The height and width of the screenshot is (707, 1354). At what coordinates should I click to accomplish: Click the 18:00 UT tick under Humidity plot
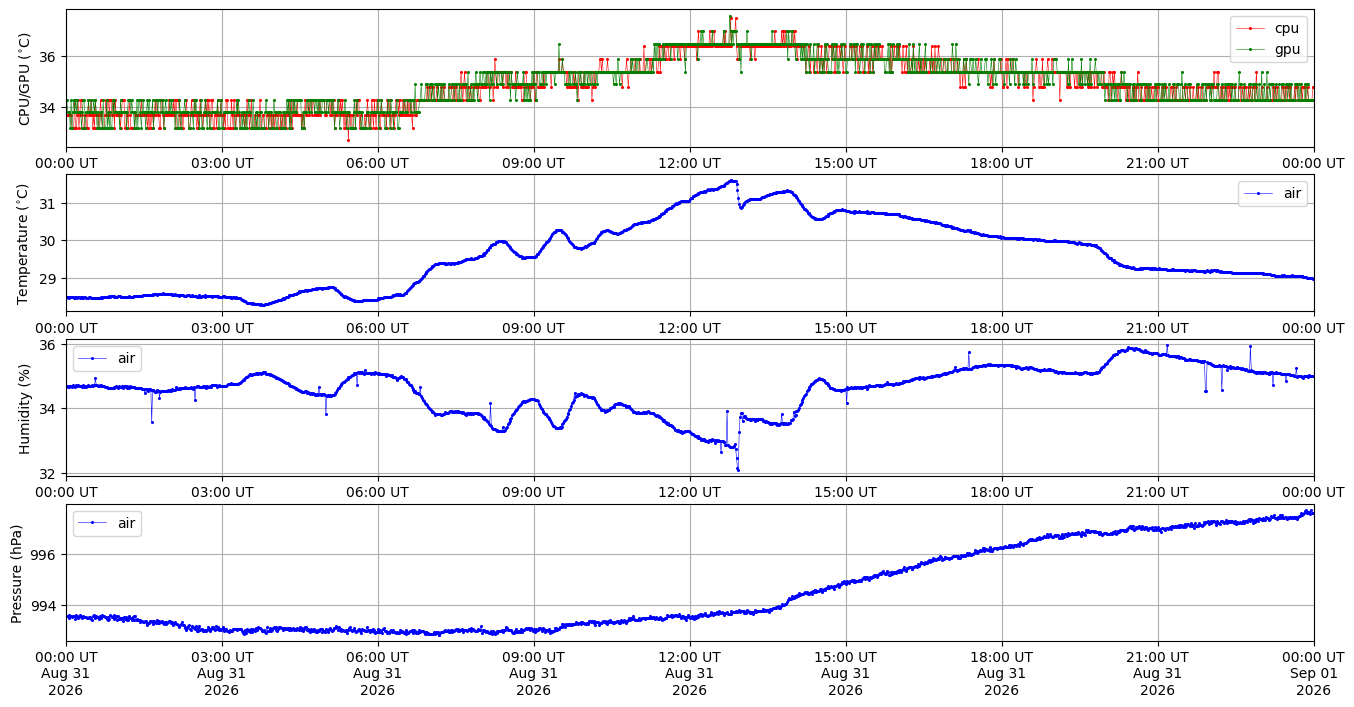pyautogui.click(x=1001, y=493)
